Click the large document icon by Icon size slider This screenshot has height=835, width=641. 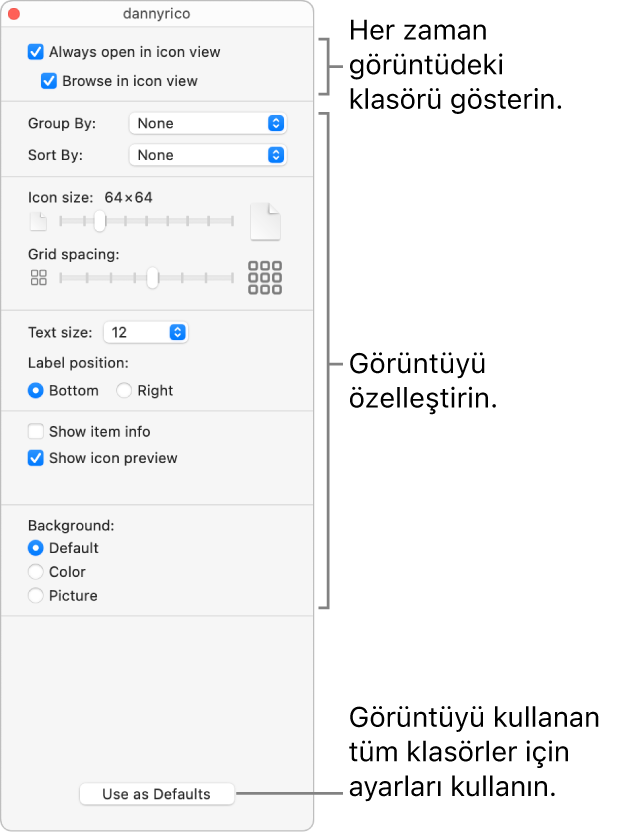(265, 221)
